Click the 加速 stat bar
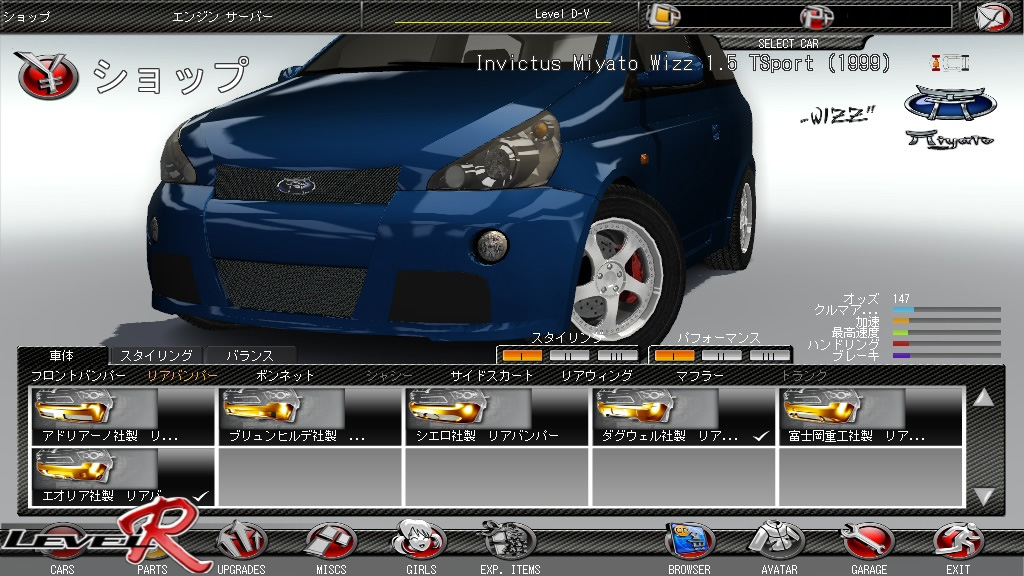This screenshot has height=576, width=1024. 946,321
